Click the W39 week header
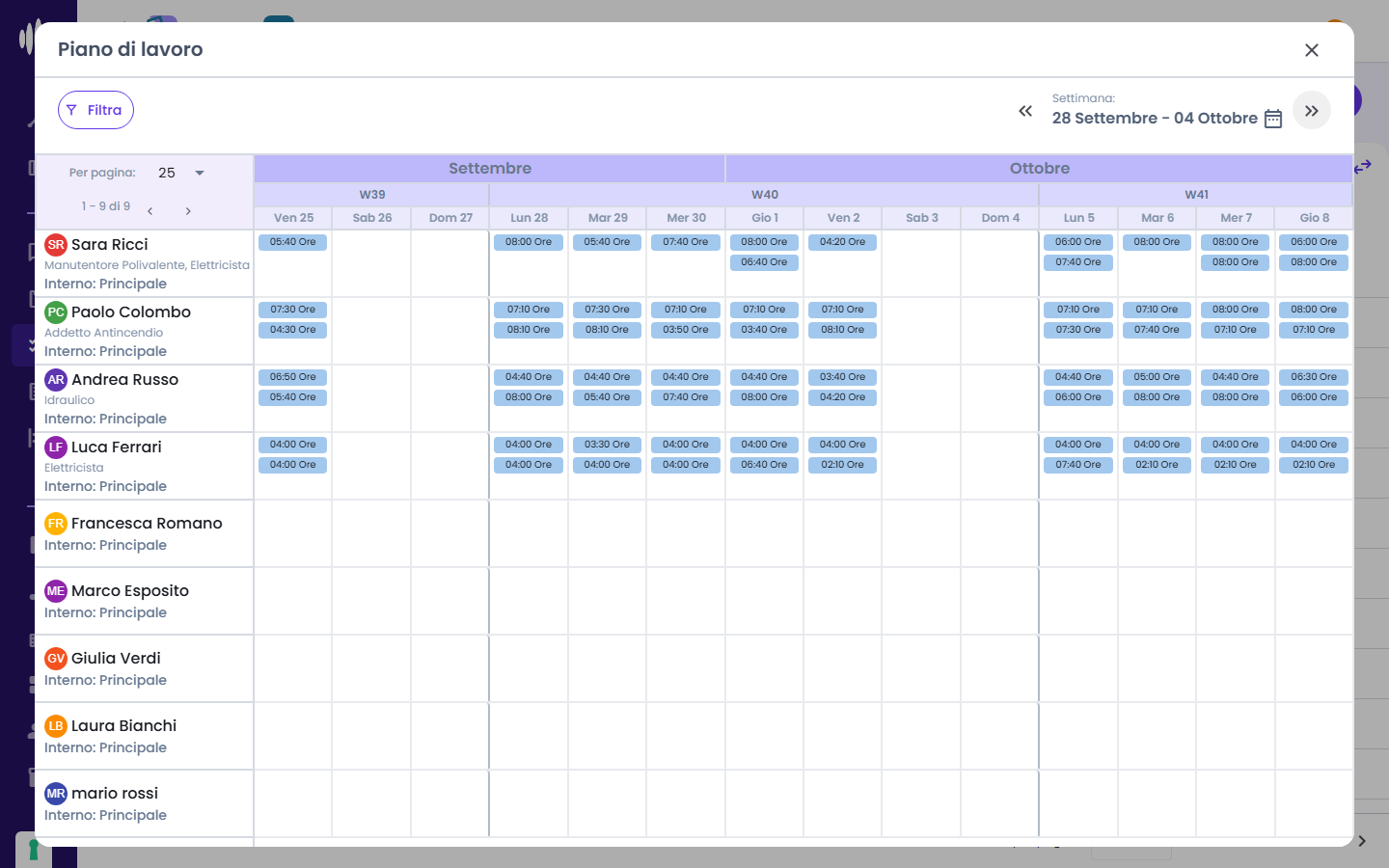Screen dimensions: 1389x868 [372, 195]
